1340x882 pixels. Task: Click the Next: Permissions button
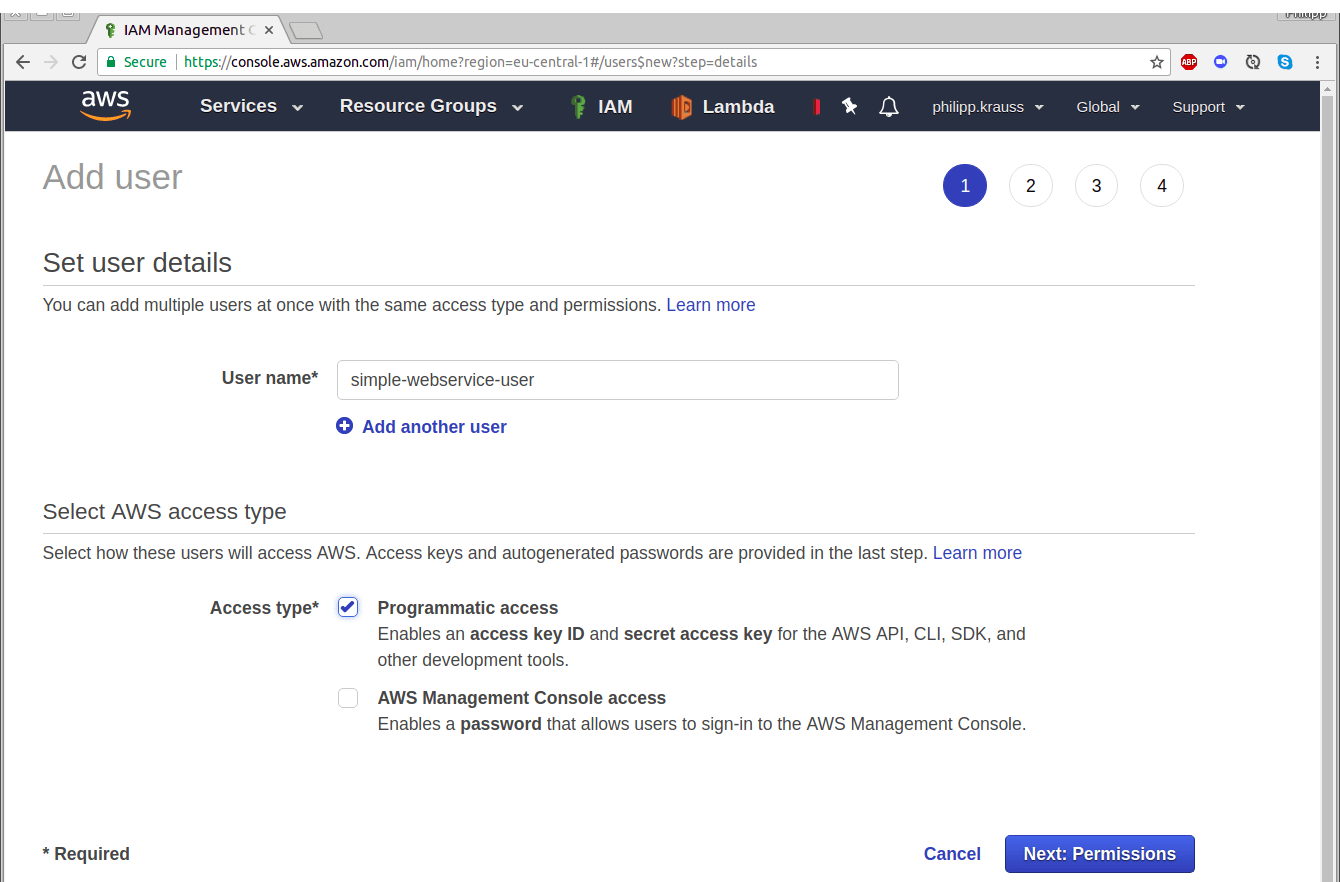pyautogui.click(x=1099, y=854)
